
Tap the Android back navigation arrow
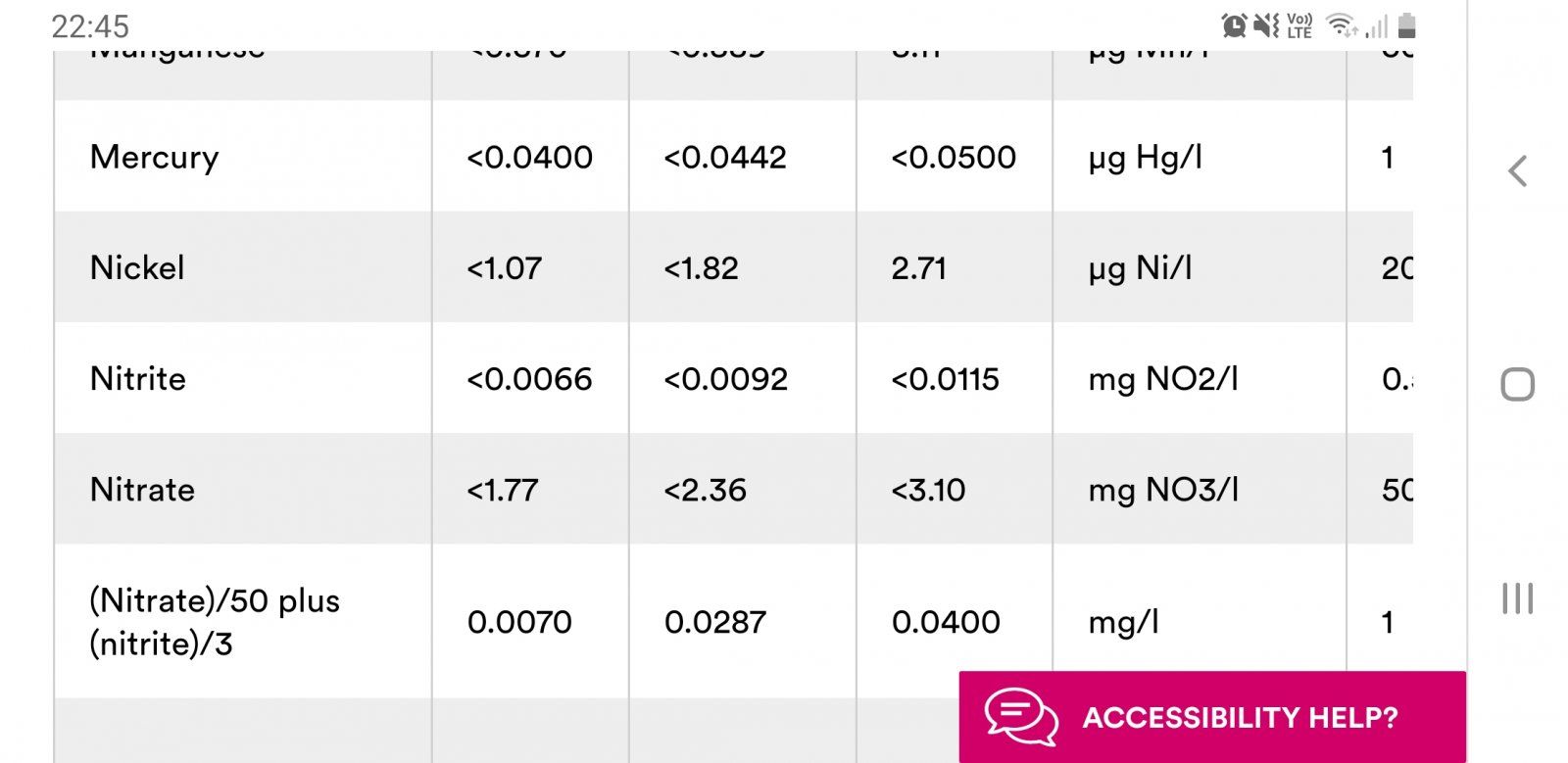[1517, 171]
